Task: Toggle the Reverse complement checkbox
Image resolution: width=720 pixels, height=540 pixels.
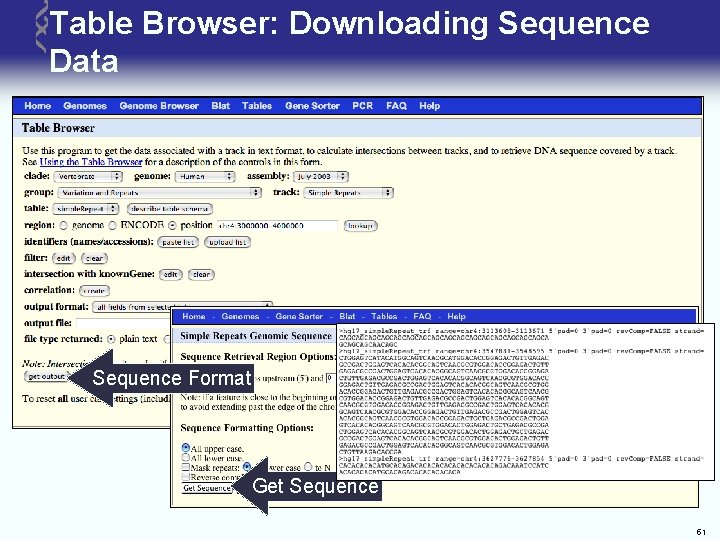Action: click(186, 477)
